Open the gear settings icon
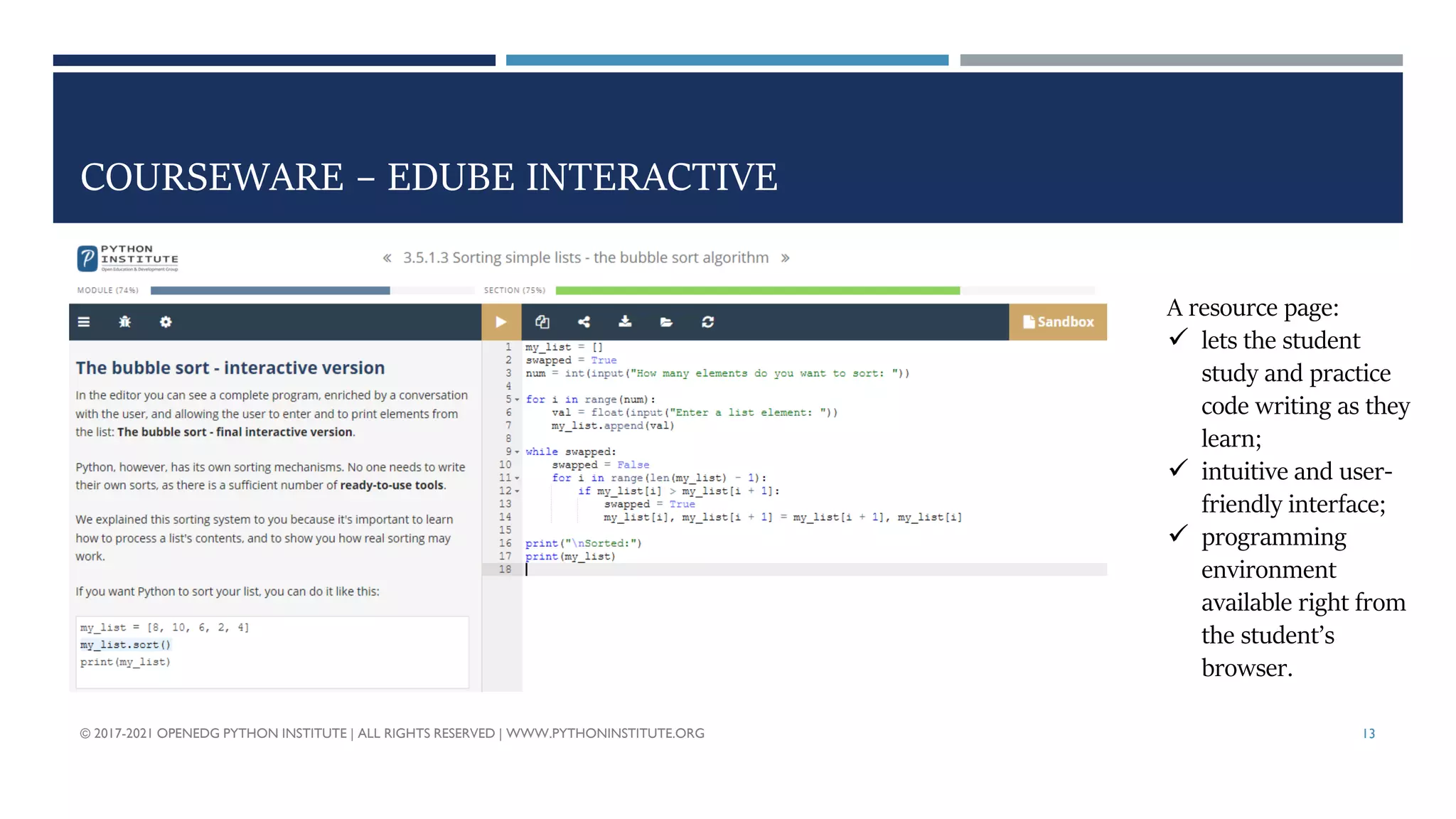 tap(166, 322)
